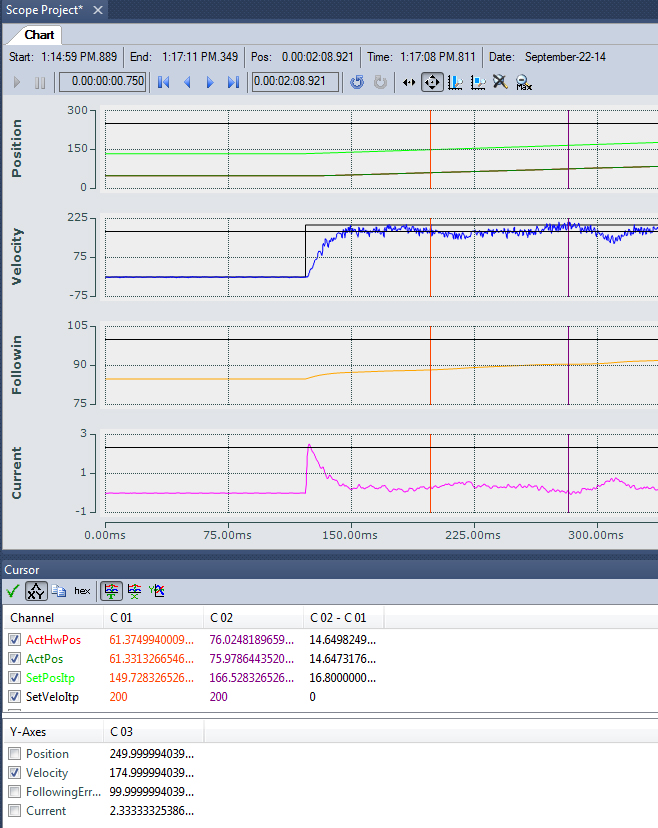658x828 pixels.
Task: Uncheck the ActPos channel checkbox
Action: coord(14,659)
